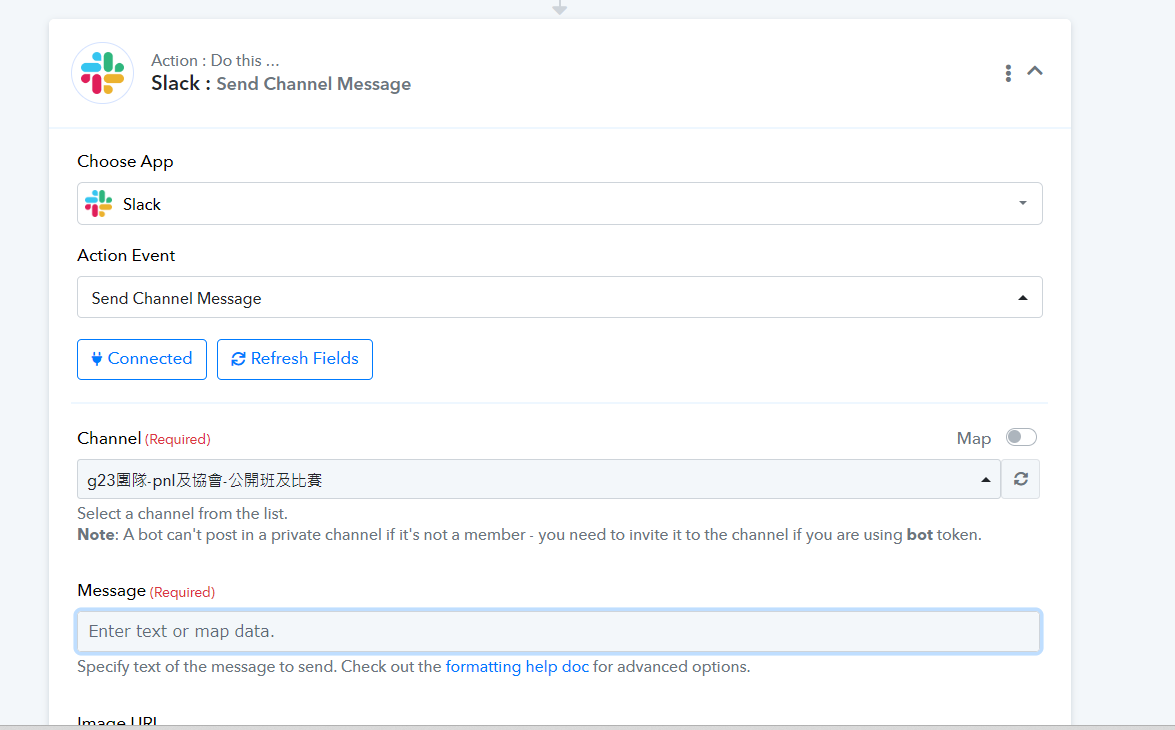The height and width of the screenshot is (730, 1175).
Task: Click the Refresh Fields button
Action: point(294,359)
